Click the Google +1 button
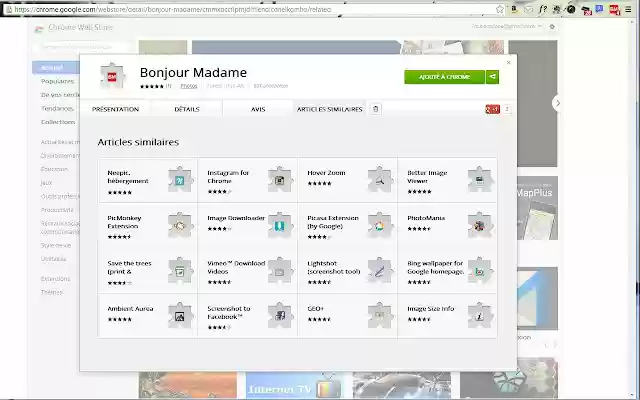Image resolution: width=640 pixels, height=400 pixels. [492, 109]
